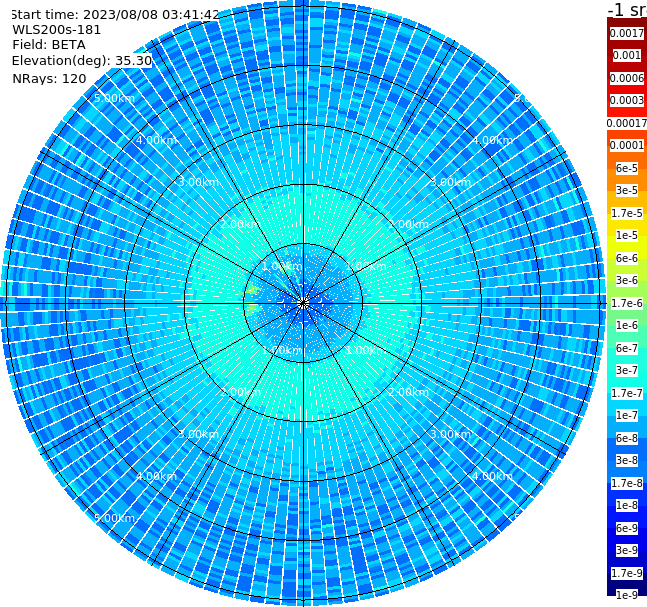Screen dimensions: 647x607
Task: Select the WLS200s-181 instrument label
Action: tap(57, 30)
